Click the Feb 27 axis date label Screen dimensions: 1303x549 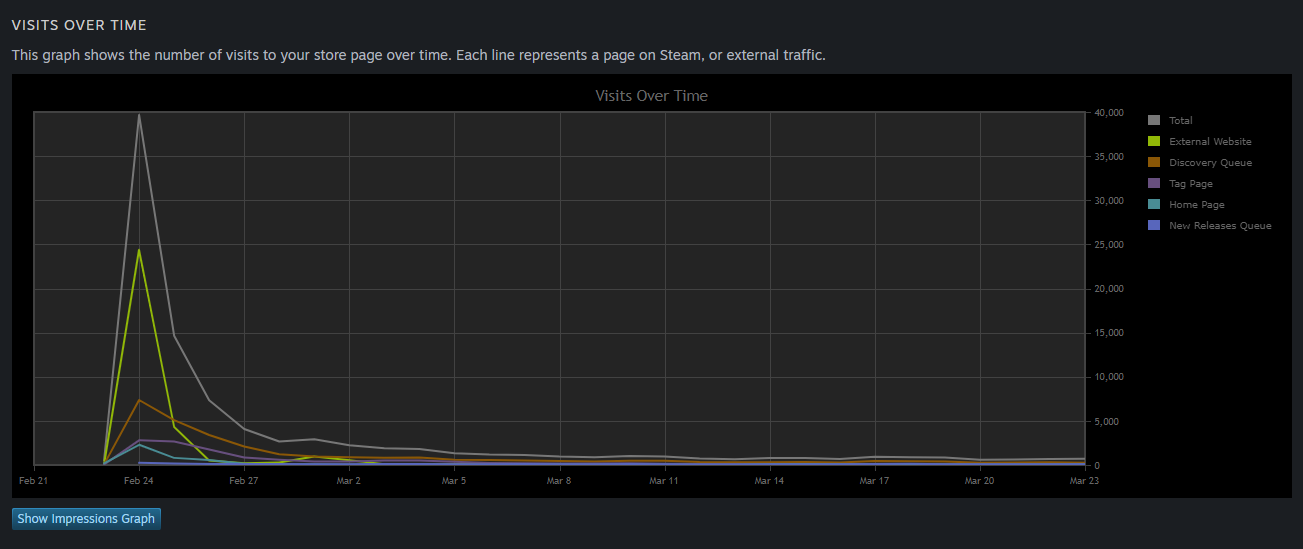click(x=244, y=481)
